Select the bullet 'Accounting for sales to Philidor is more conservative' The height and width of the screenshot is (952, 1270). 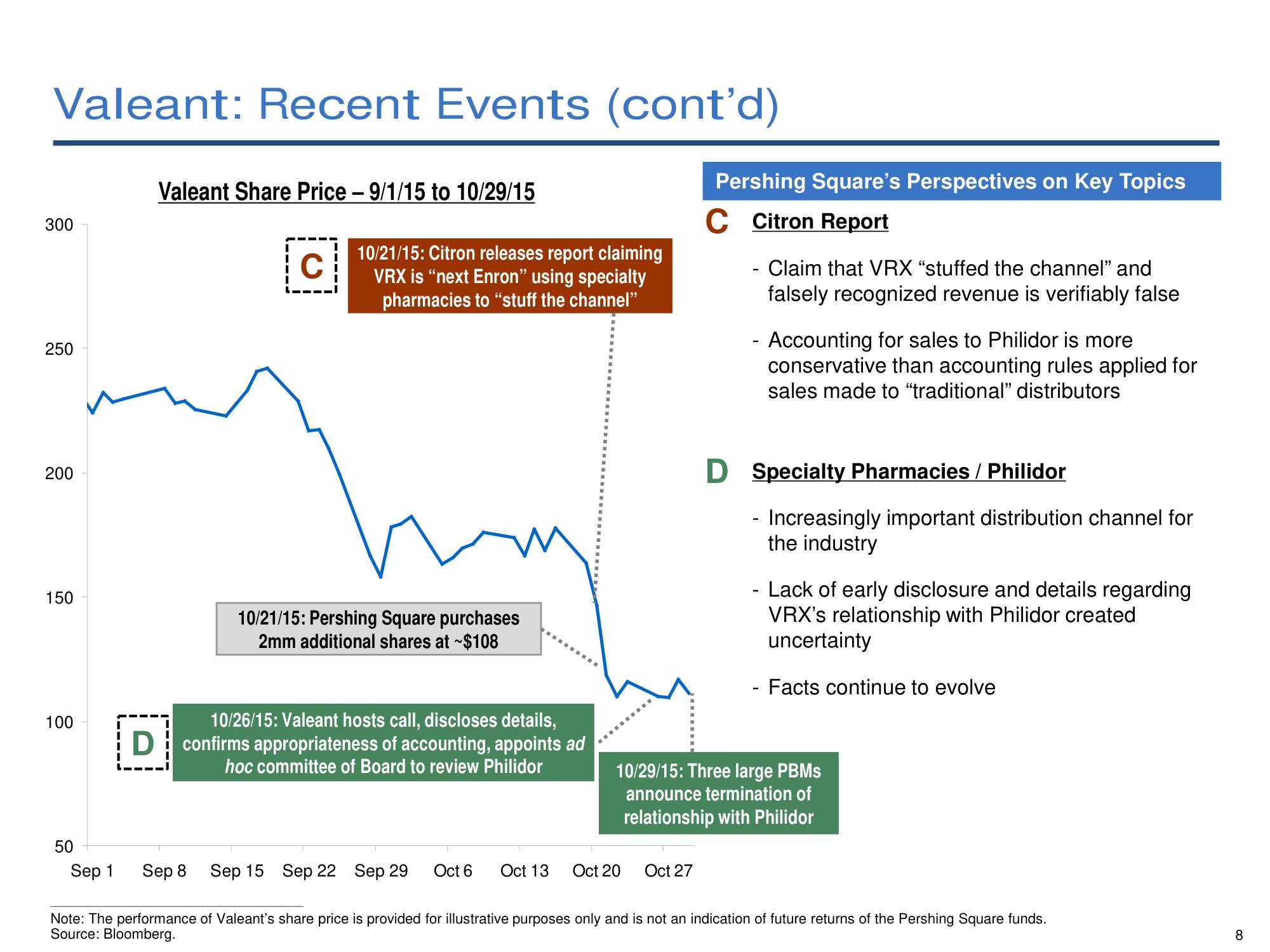tap(974, 366)
